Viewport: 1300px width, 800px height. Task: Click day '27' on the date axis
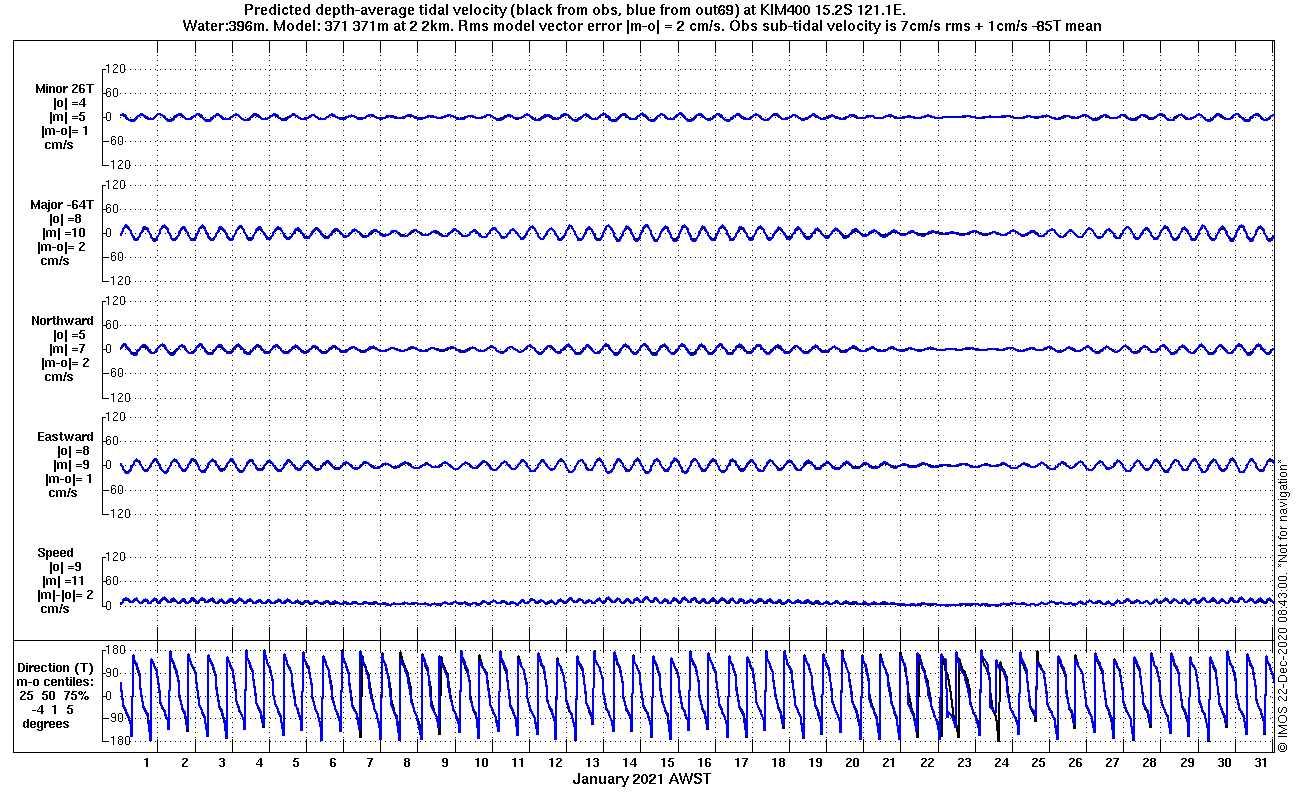[x=1113, y=763]
